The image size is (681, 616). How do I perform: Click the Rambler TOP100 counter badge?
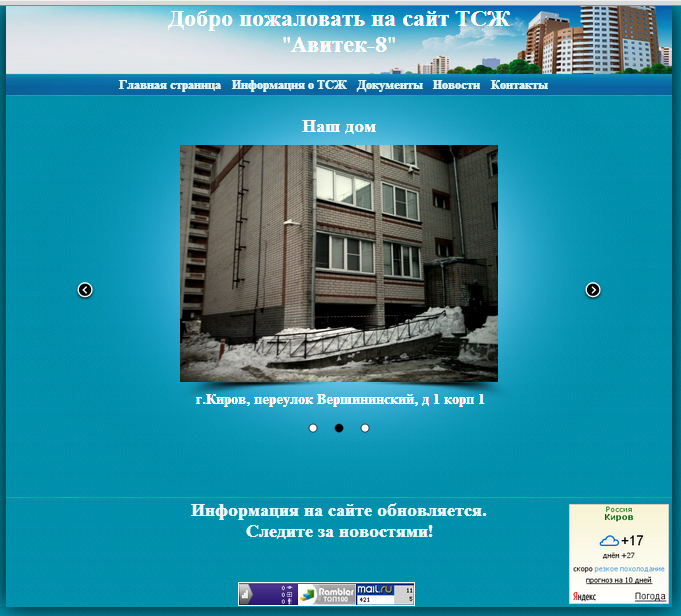327,594
